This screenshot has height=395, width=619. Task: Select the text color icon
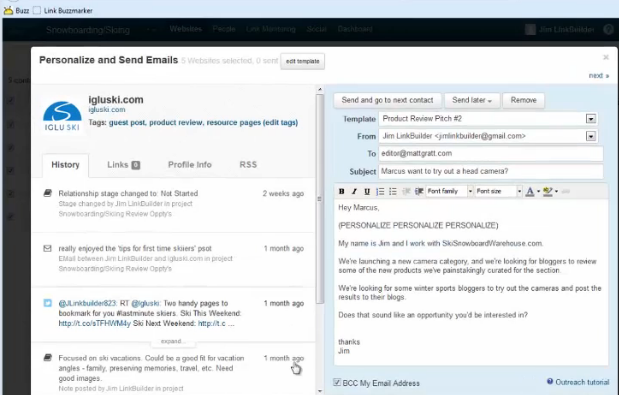530,191
